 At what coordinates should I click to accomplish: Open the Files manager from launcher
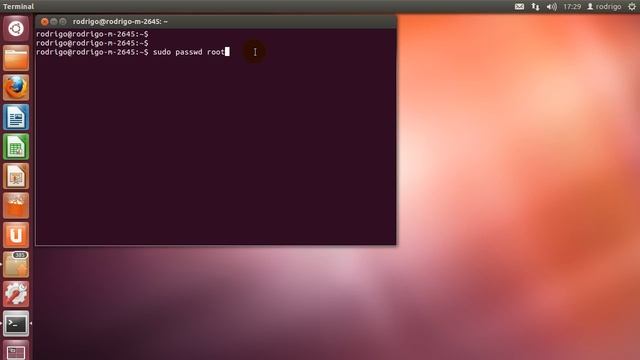tap(16, 58)
